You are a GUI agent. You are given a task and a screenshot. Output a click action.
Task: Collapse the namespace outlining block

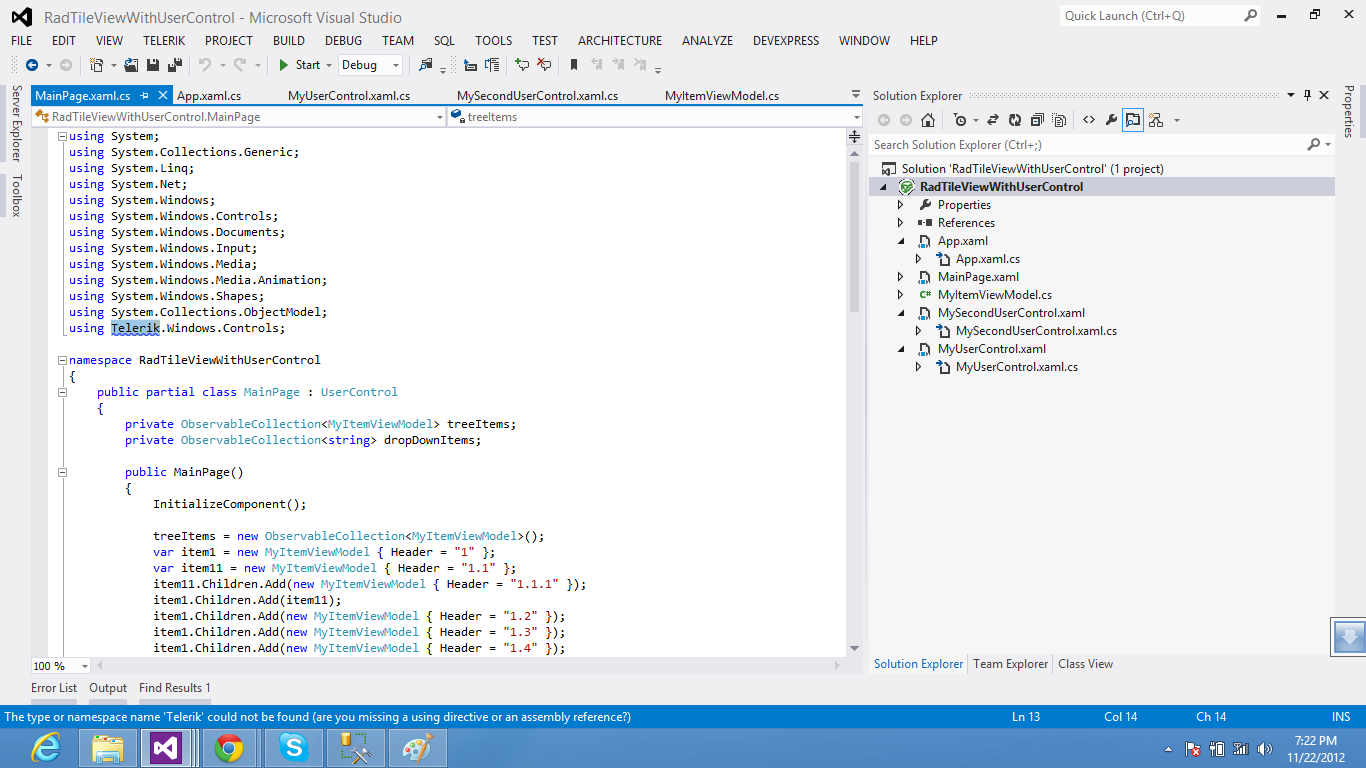point(62,360)
